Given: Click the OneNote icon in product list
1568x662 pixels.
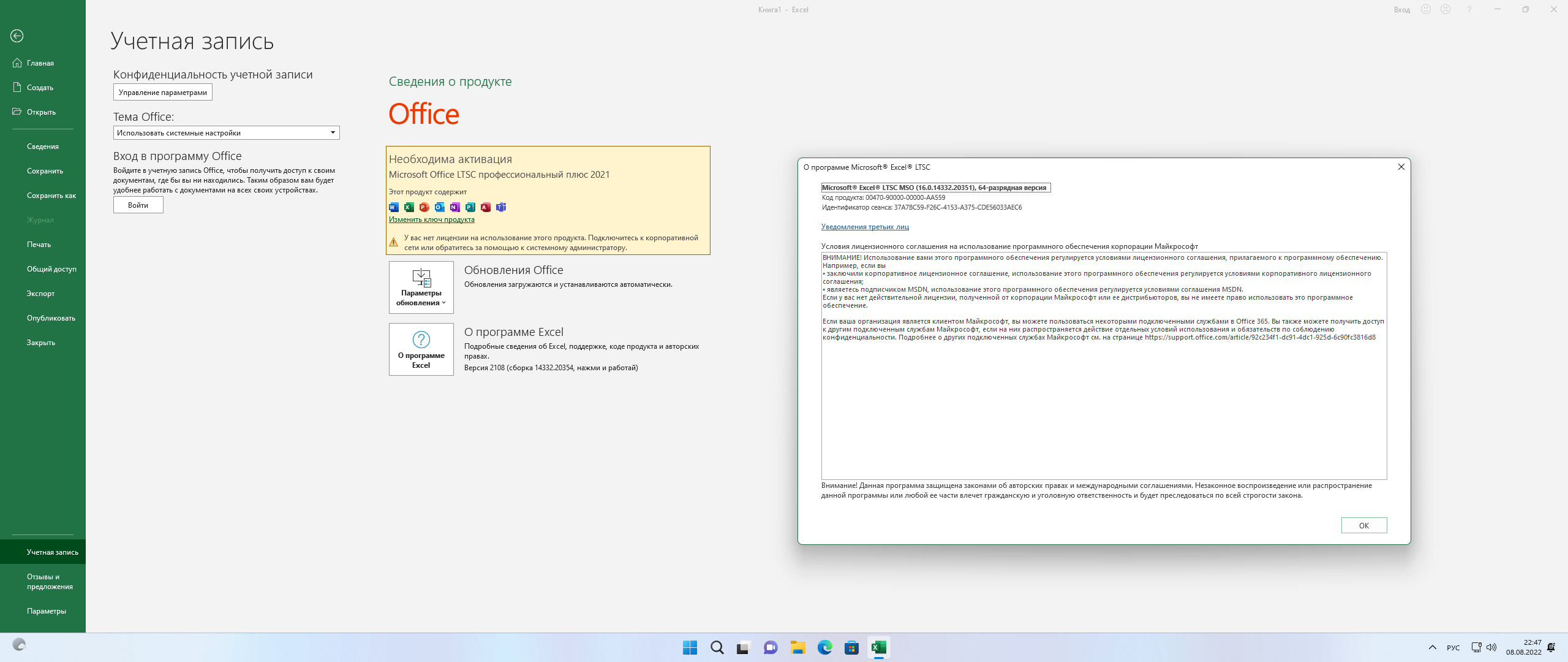Looking at the screenshot, I should (455, 207).
